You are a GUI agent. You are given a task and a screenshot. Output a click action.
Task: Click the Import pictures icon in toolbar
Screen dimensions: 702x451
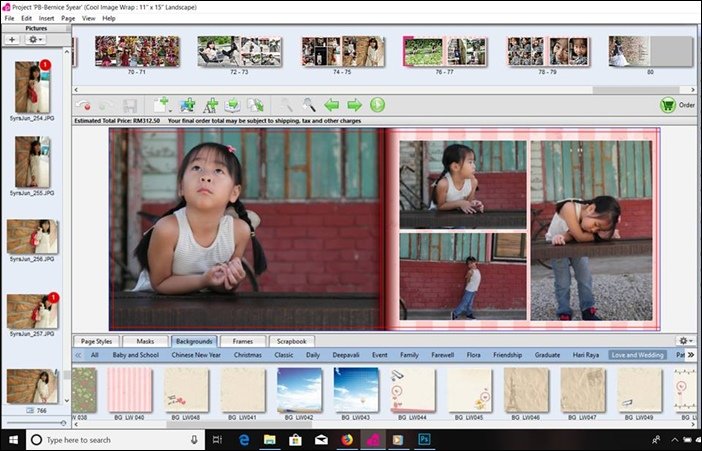tap(232, 105)
